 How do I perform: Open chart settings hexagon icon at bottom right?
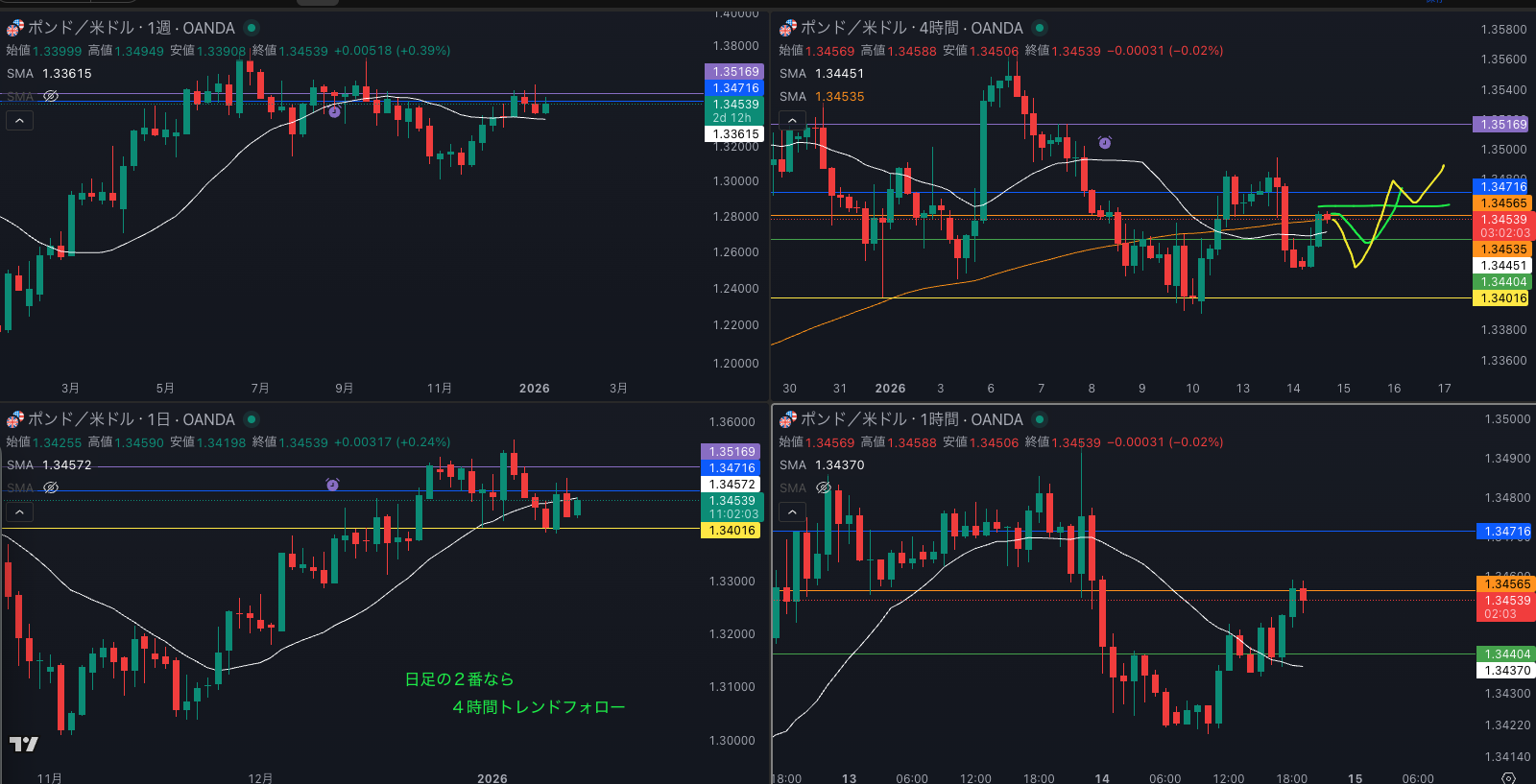click(1508, 777)
